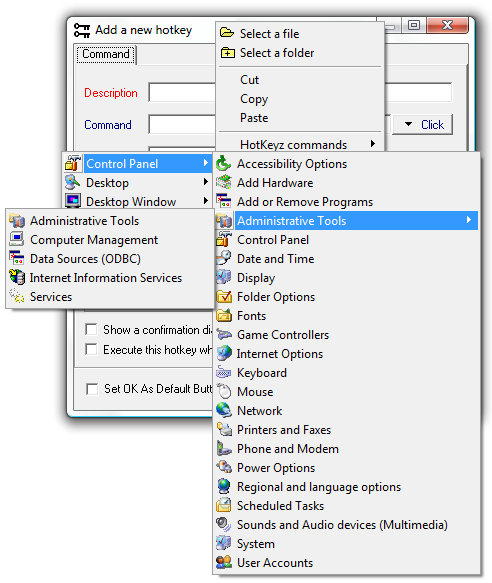Click the Add or Remove Programs icon
This screenshot has height=583, width=492.
pyautogui.click(x=224, y=202)
